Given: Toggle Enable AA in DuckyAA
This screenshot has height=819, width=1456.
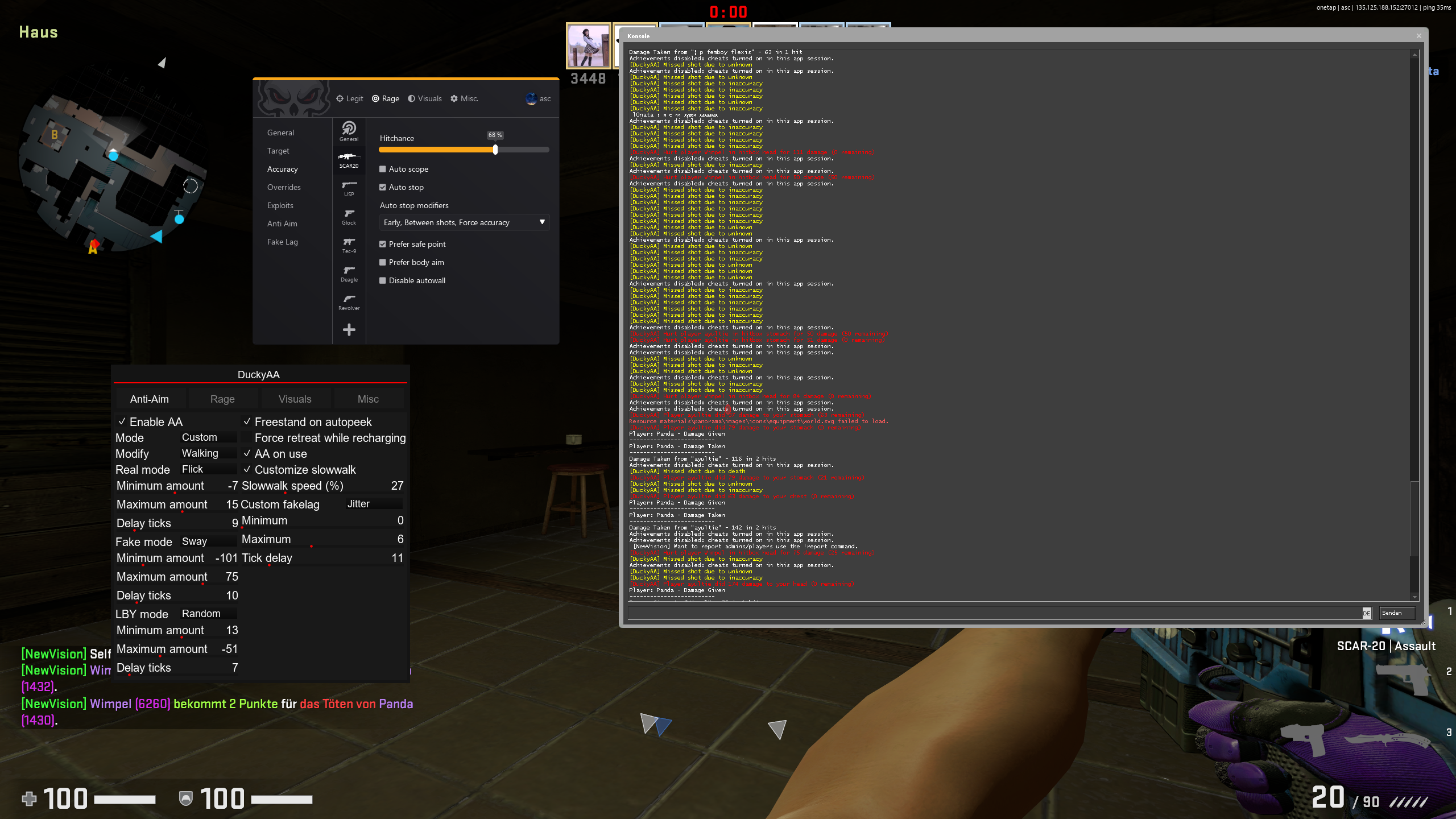Looking at the screenshot, I should (x=122, y=421).
